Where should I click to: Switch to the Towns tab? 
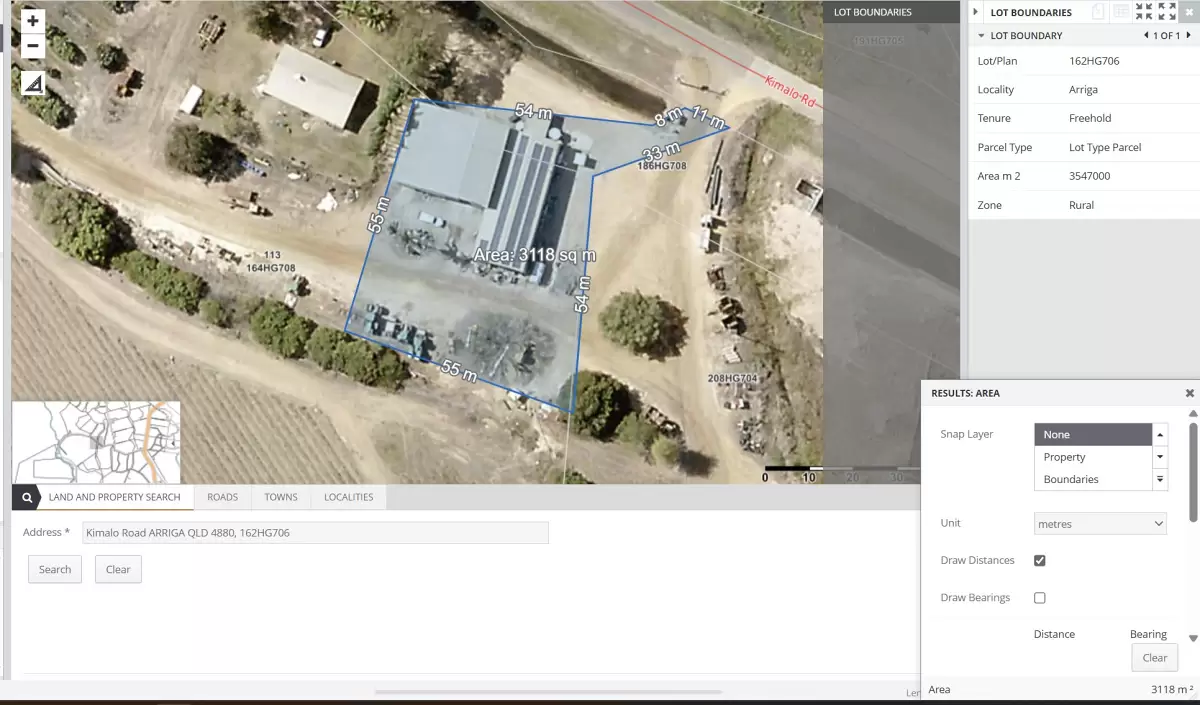coord(281,497)
